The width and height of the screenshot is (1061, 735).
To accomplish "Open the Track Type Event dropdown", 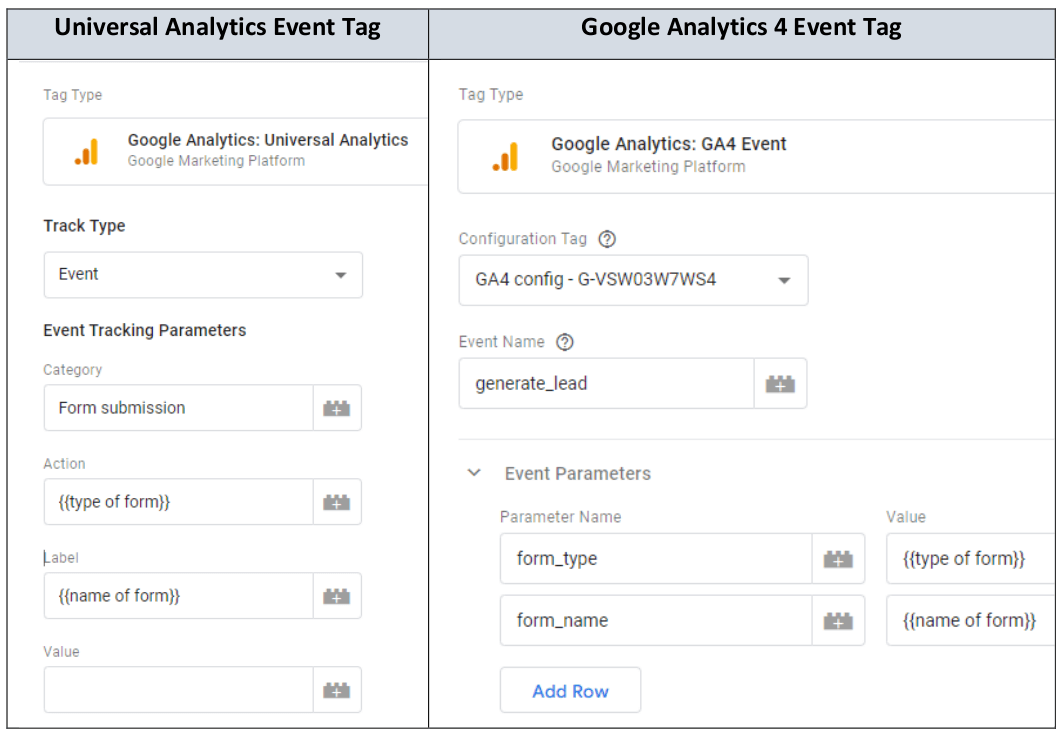I will pyautogui.click(x=203, y=275).
